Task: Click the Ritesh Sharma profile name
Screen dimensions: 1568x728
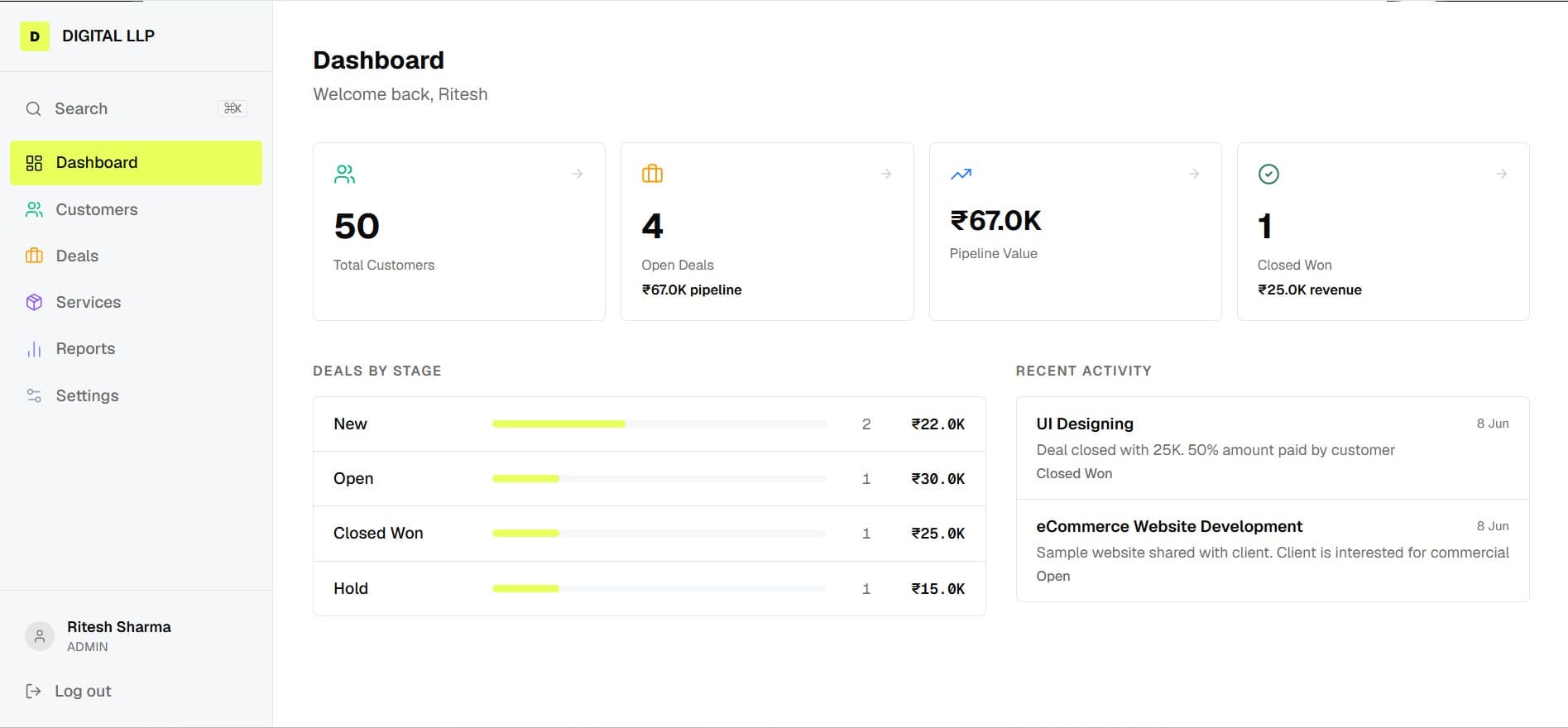Action: point(119,627)
